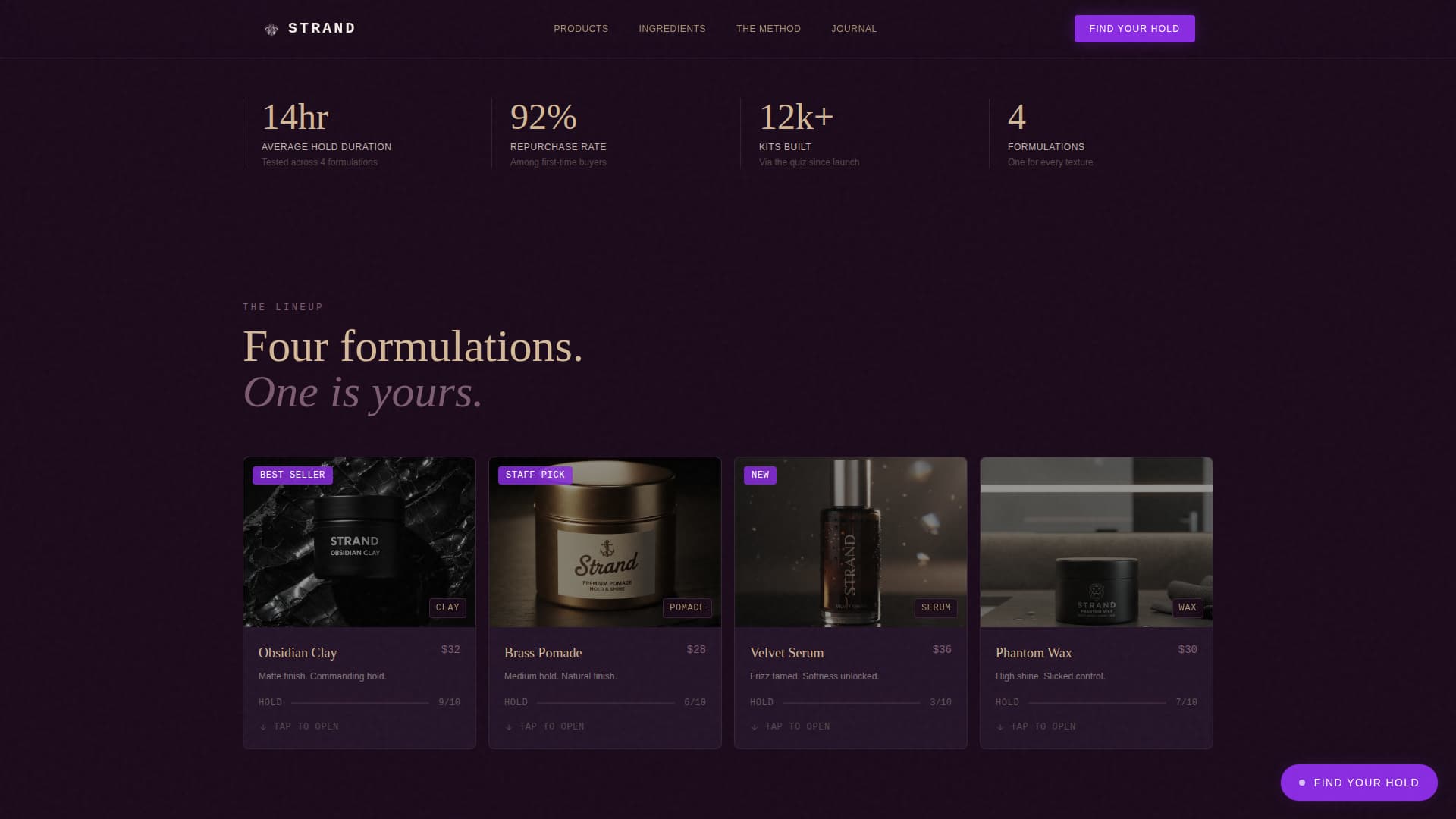1456x819 pixels.
Task: Open the Velvet Serum product image
Action: pos(851,542)
